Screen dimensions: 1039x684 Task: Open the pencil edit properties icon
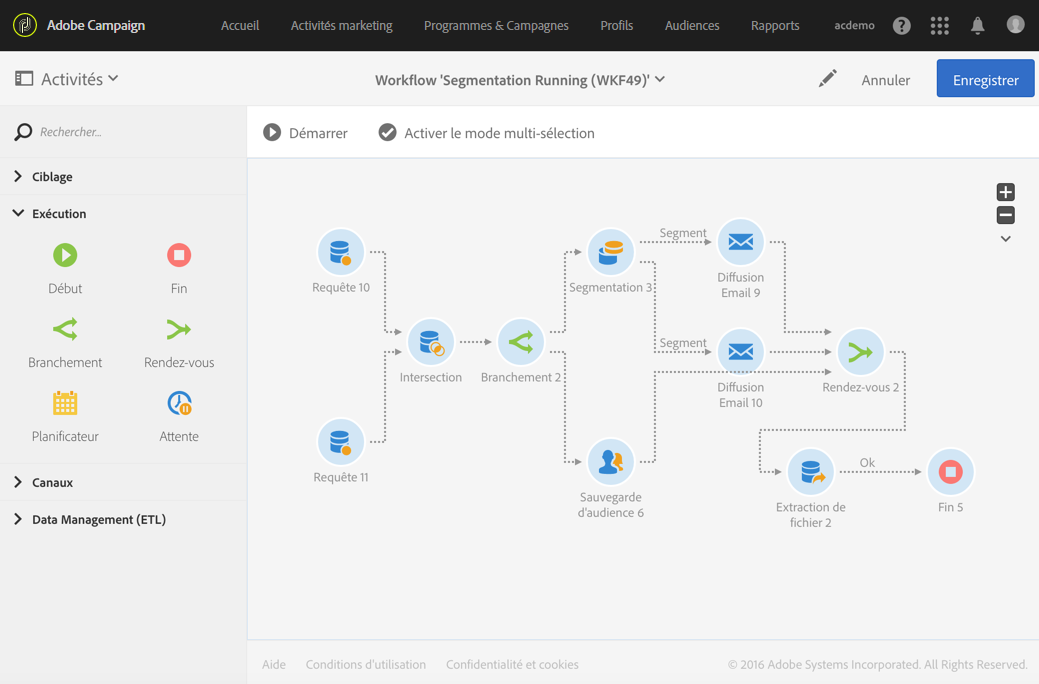[x=827, y=79]
